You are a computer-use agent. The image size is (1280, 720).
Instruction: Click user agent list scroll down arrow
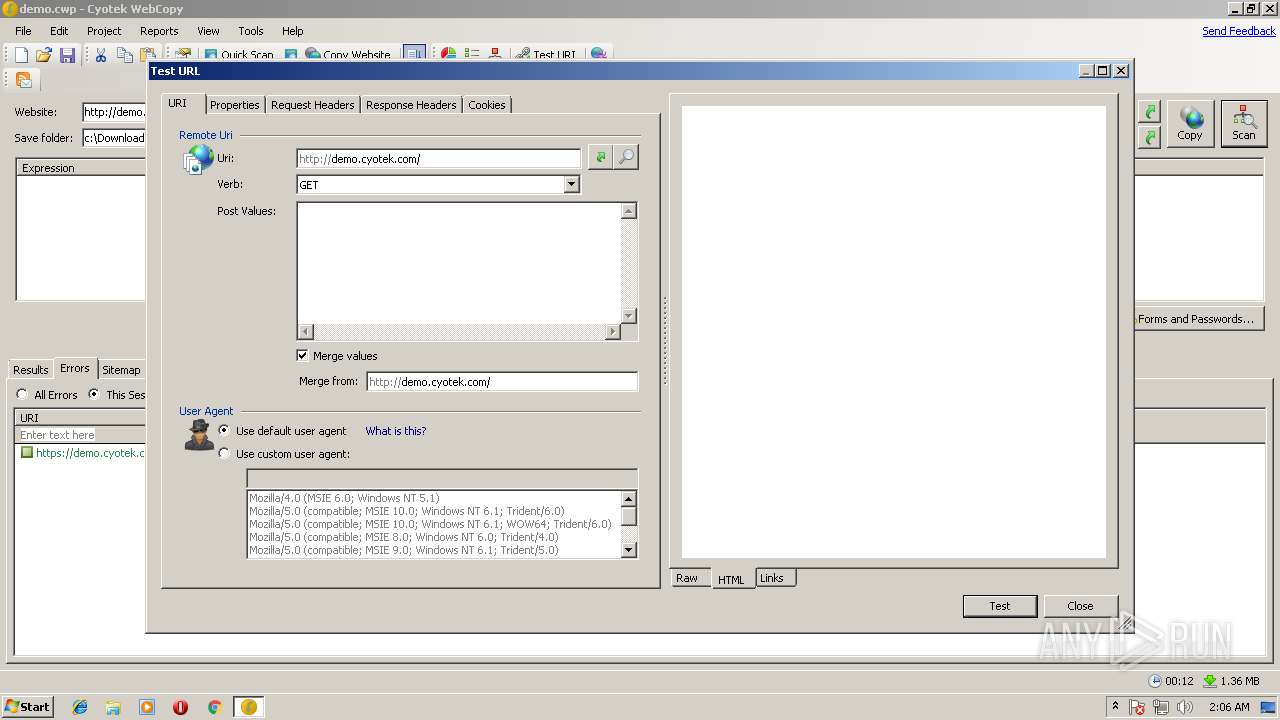pyautogui.click(x=629, y=549)
